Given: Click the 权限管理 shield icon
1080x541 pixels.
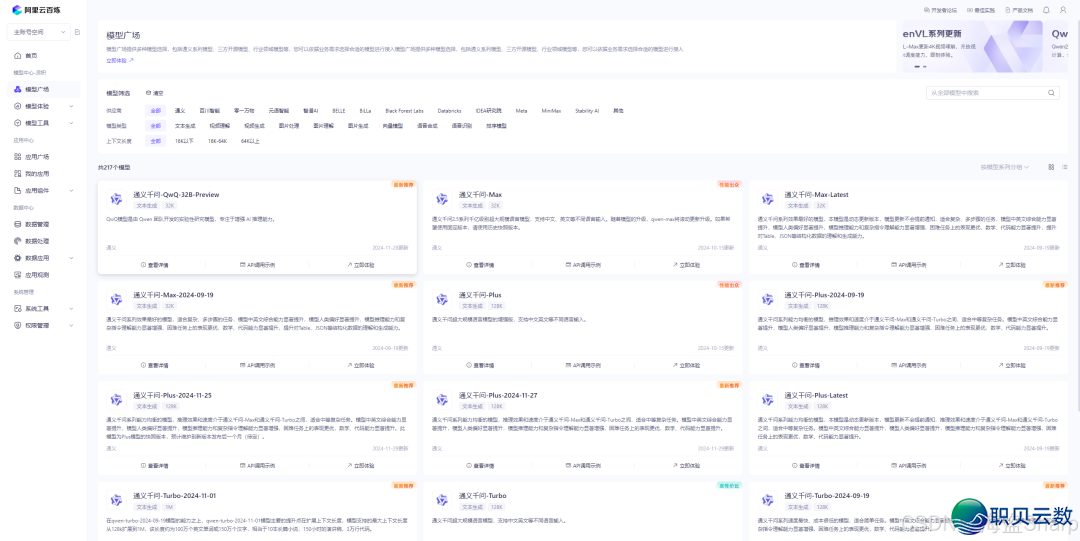Looking at the screenshot, I should point(18,325).
